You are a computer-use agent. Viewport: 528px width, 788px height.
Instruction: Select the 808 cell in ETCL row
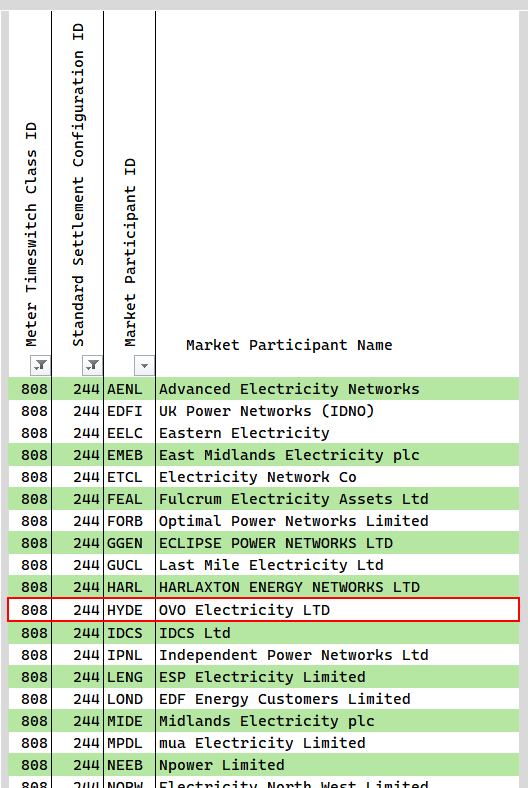(30, 477)
